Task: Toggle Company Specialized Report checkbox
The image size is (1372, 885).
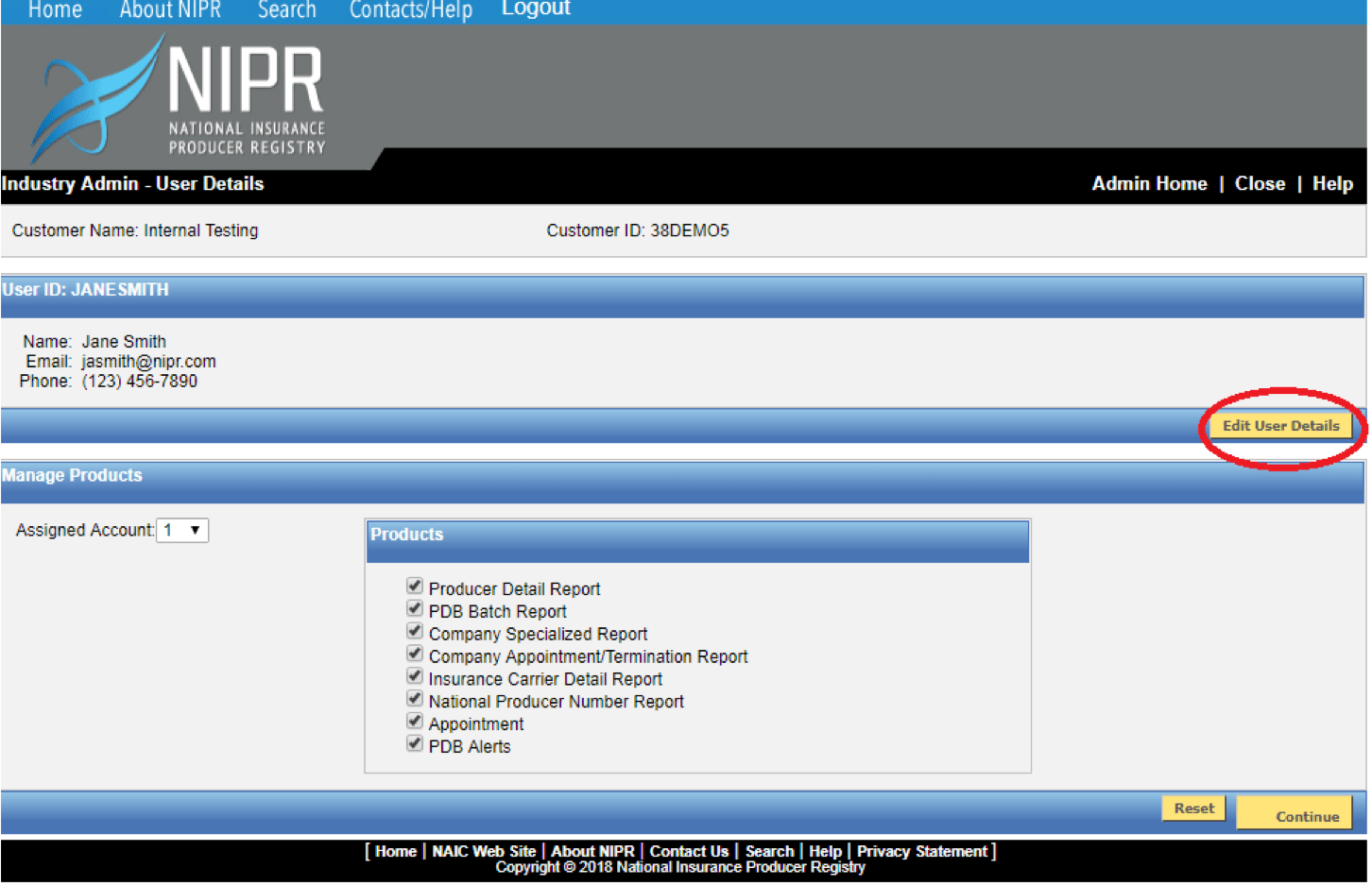Action: (x=414, y=632)
